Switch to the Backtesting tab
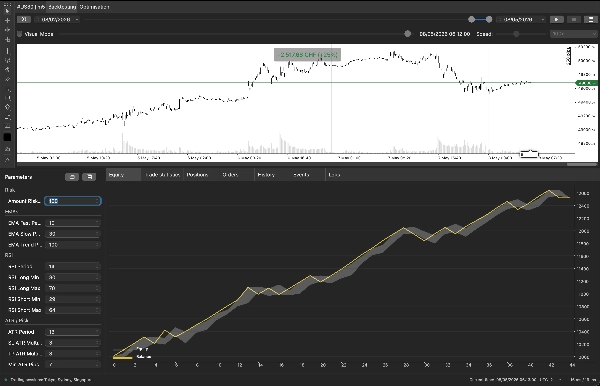Image resolution: width=600 pixels, height=386 pixels. point(62,7)
